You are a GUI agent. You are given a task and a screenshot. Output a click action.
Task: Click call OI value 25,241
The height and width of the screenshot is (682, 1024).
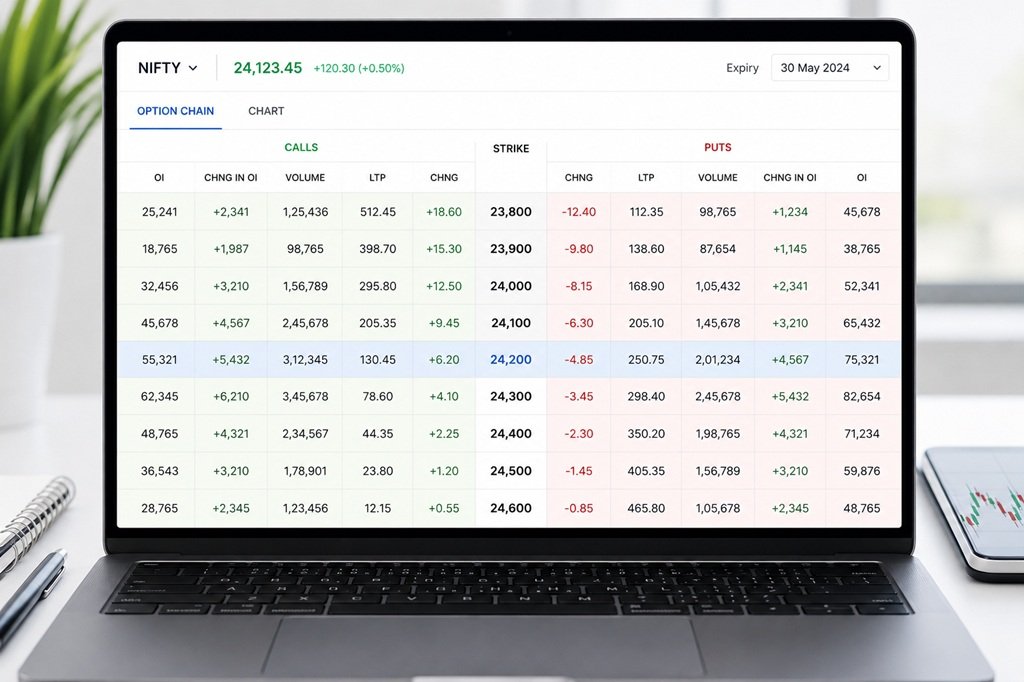(159, 212)
